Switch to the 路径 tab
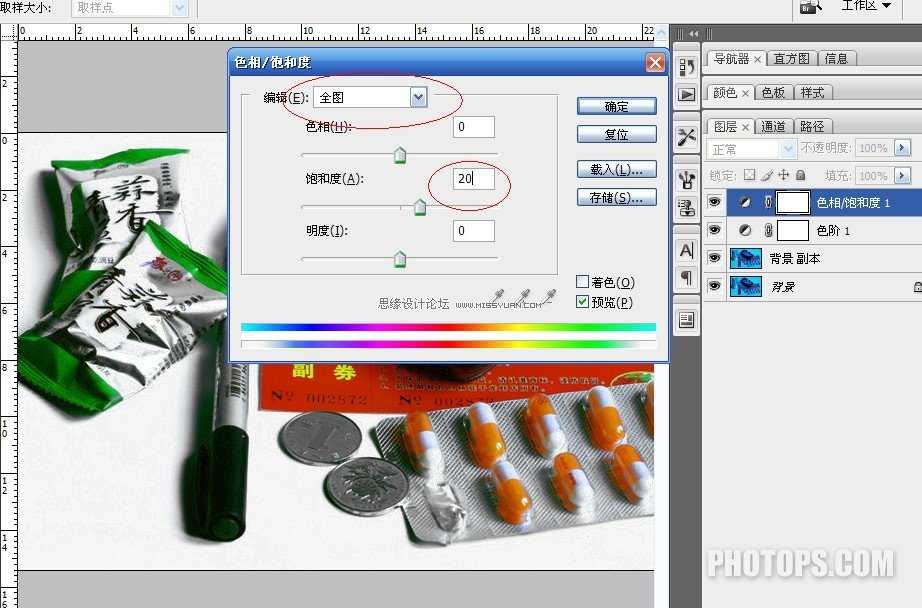The width and height of the screenshot is (922, 608). (813, 126)
